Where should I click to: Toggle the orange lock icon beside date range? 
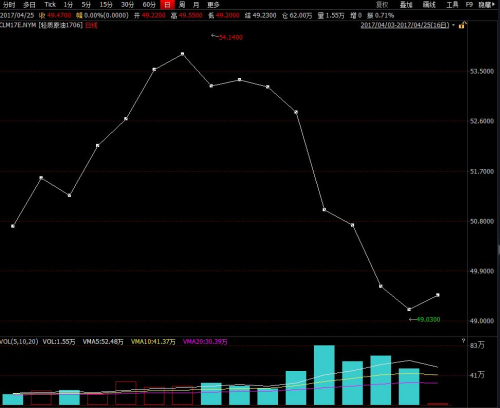coord(462,25)
